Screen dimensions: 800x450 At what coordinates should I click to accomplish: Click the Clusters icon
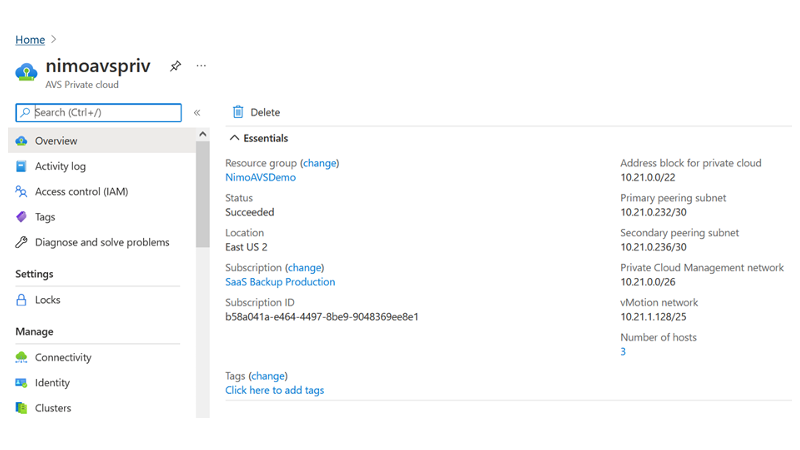tap(21, 408)
